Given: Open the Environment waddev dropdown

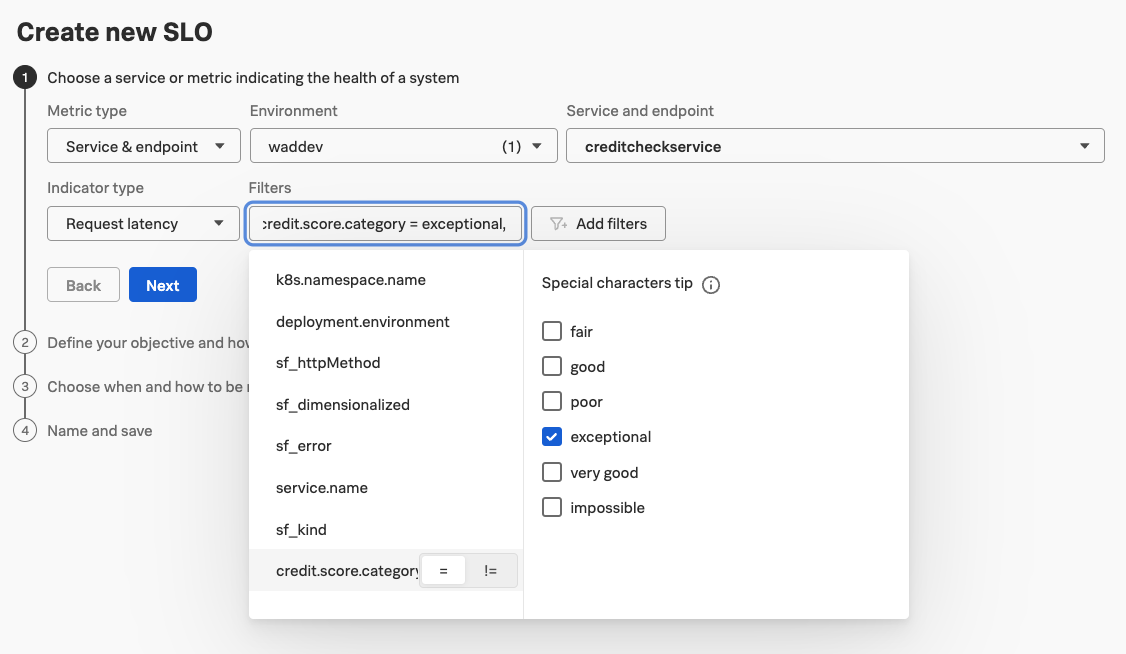Looking at the screenshot, I should click(403, 145).
